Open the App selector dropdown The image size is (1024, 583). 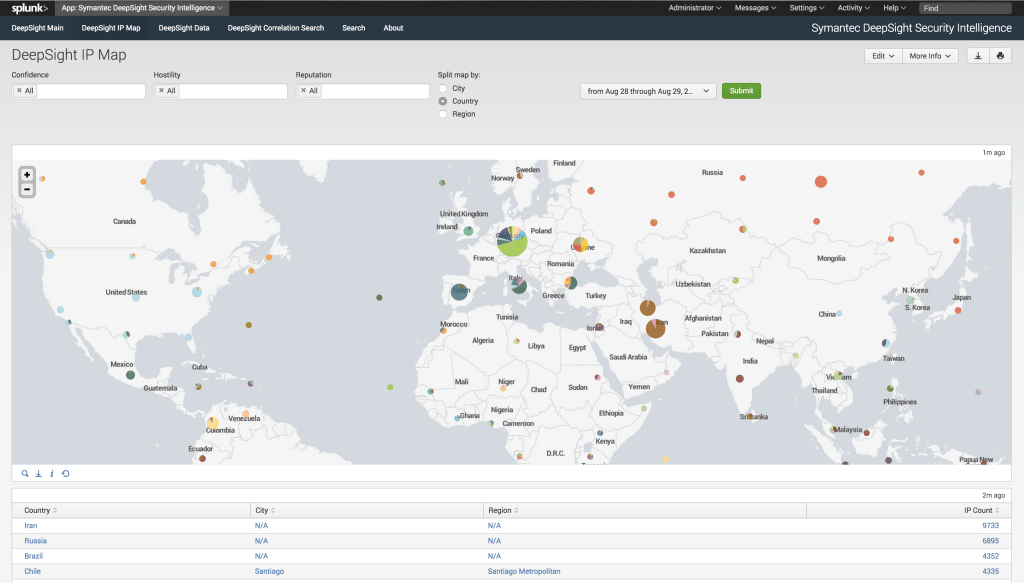coord(142,8)
